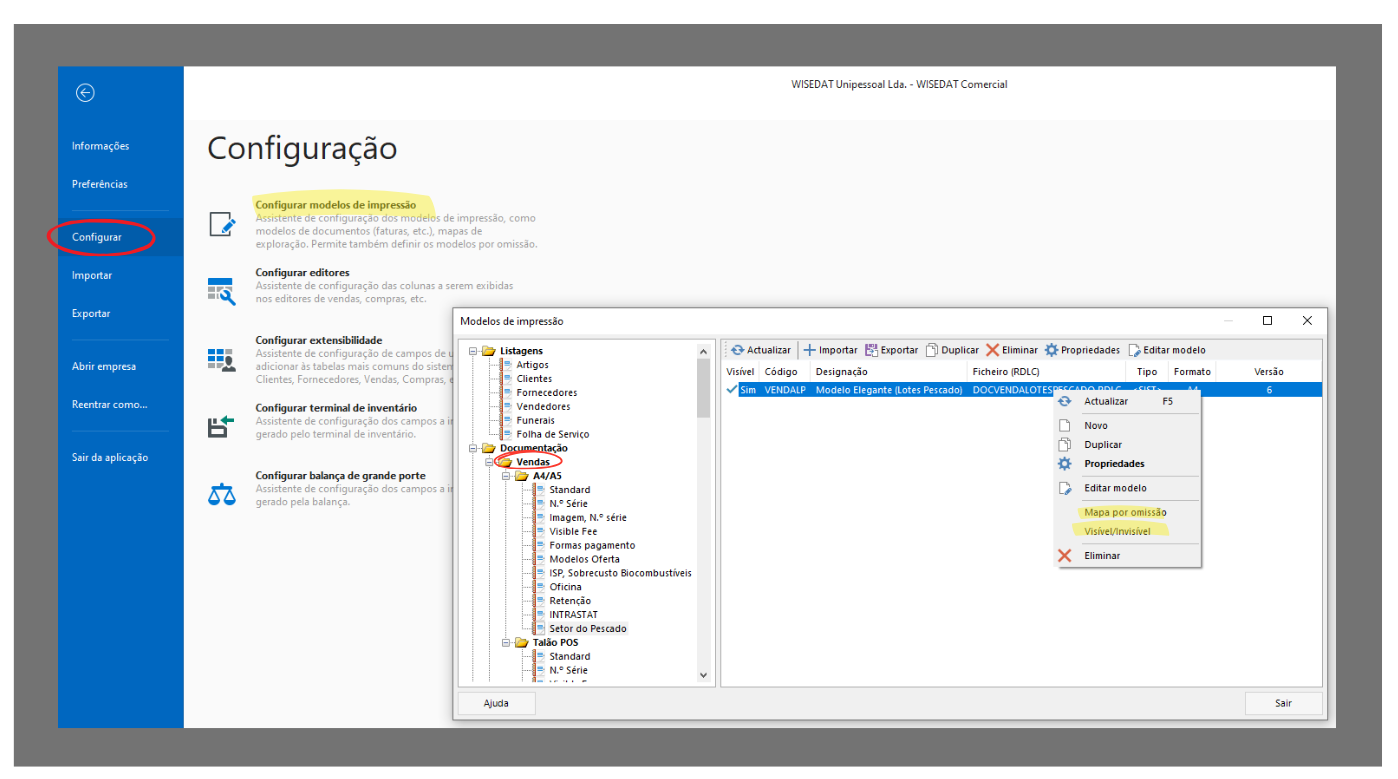The width and height of the screenshot is (1398, 779).
Task: Click the back arrow in the blue sidebar
Action: 85,93
